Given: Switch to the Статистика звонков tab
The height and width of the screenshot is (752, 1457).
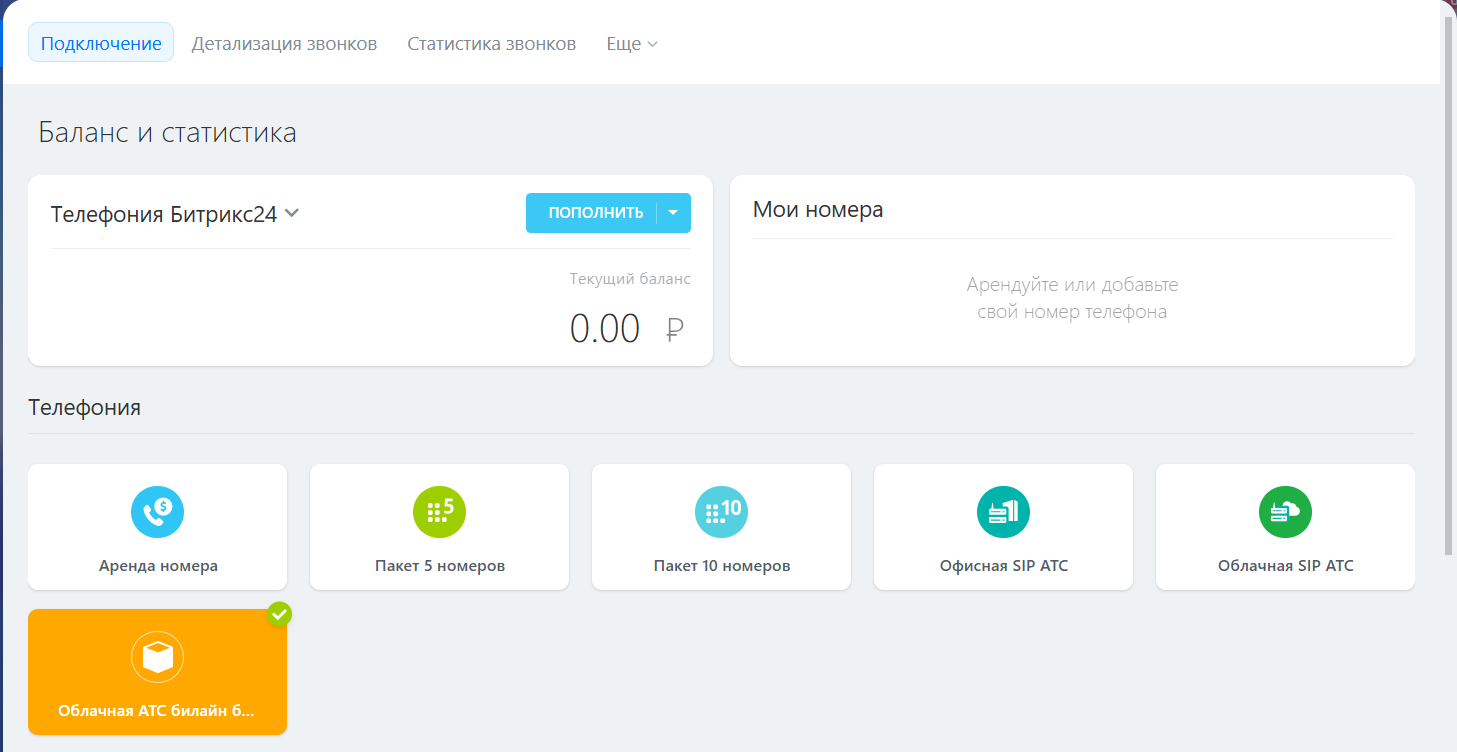Looking at the screenshot, I should click(x=492, y=44).
